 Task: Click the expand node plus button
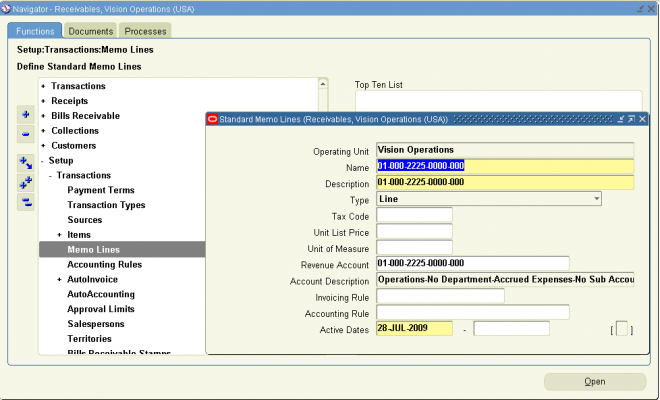26,115
